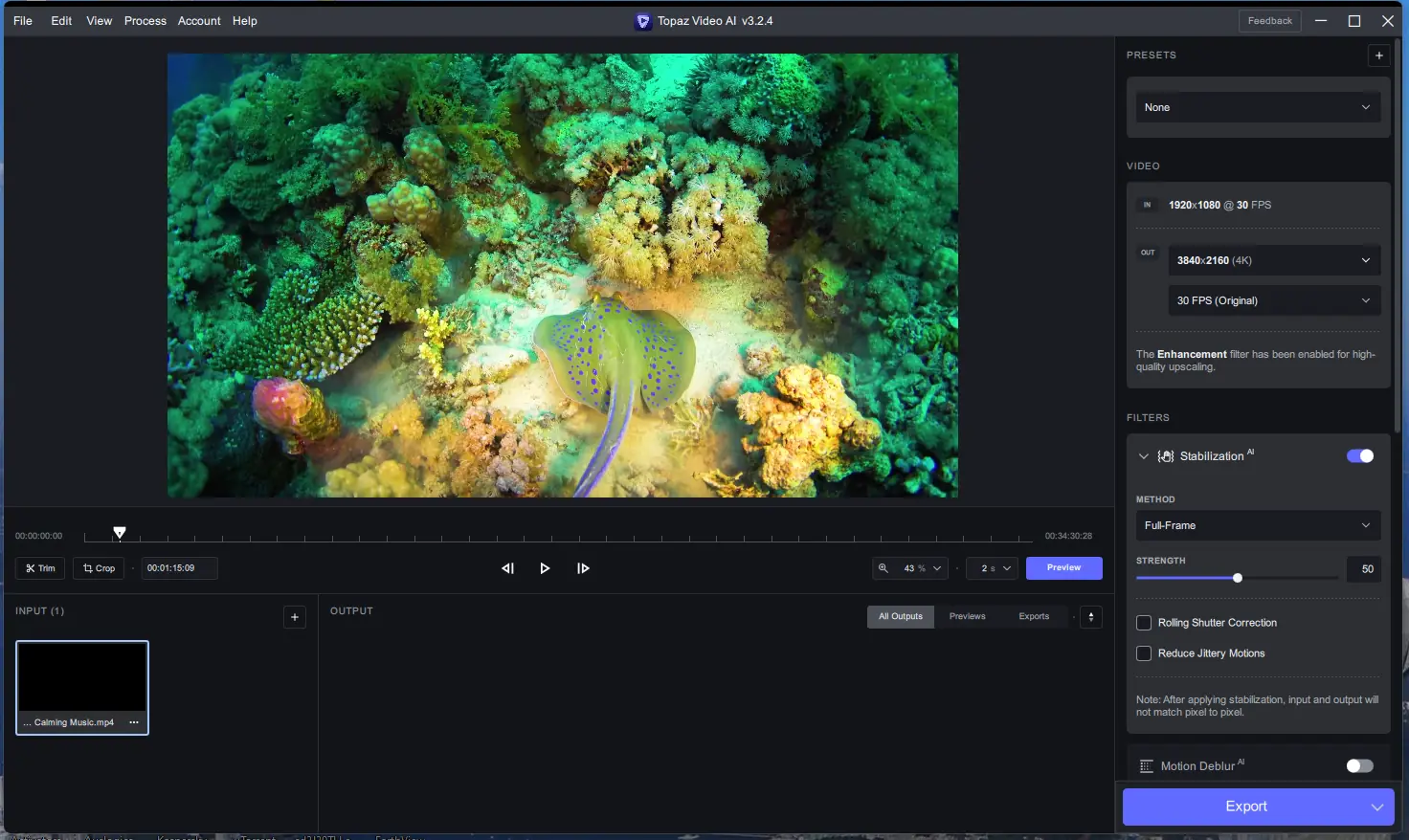Click the Stabilization strength slider handle
The image size is (1409, 840).
coord(1238,578)
